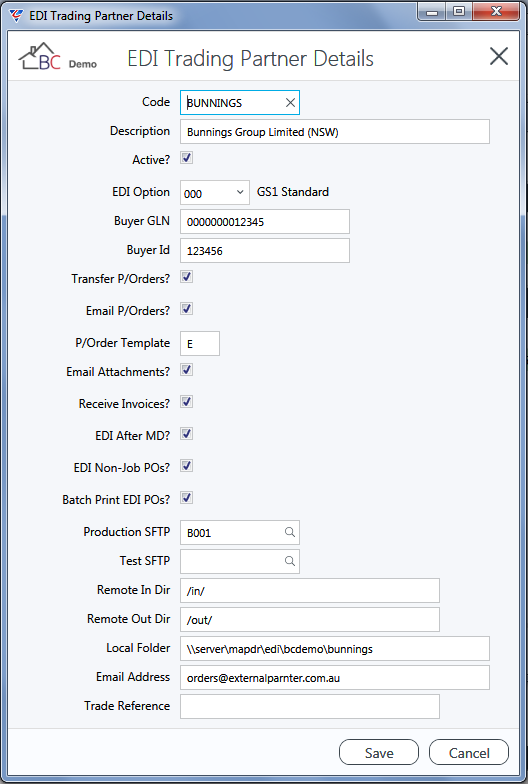Save the trading partner details
This screenshot has width=528, height=784.
[x=378, y=752]
